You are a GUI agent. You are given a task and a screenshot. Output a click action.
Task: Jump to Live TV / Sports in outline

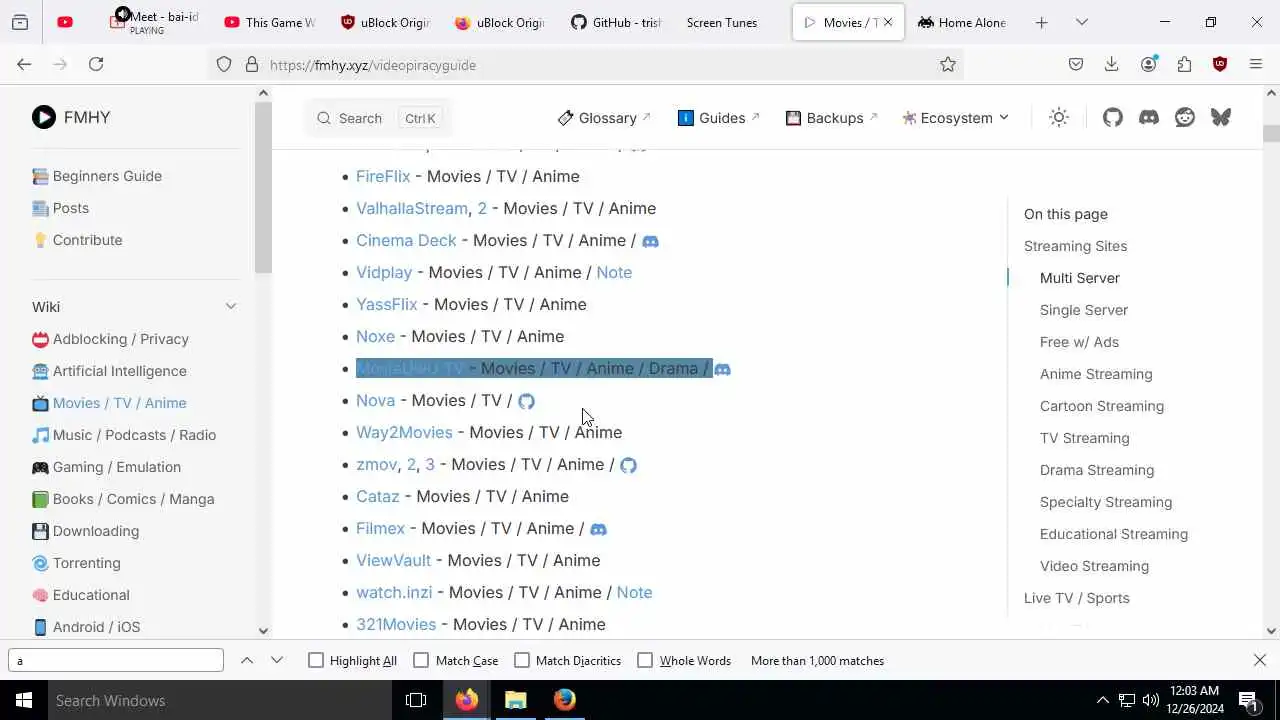tap(1077, 598)
